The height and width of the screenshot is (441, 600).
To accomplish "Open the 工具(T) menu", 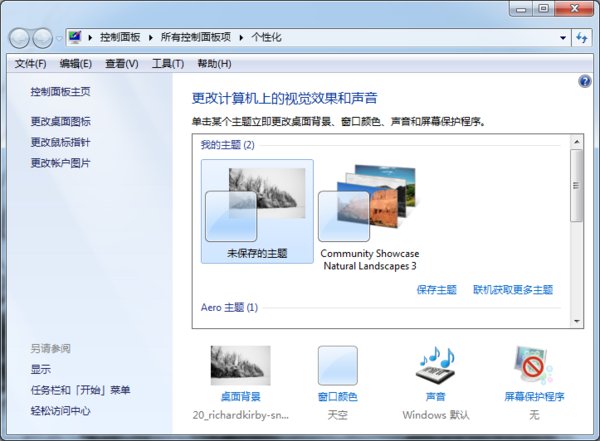I will tap(168, 64).
